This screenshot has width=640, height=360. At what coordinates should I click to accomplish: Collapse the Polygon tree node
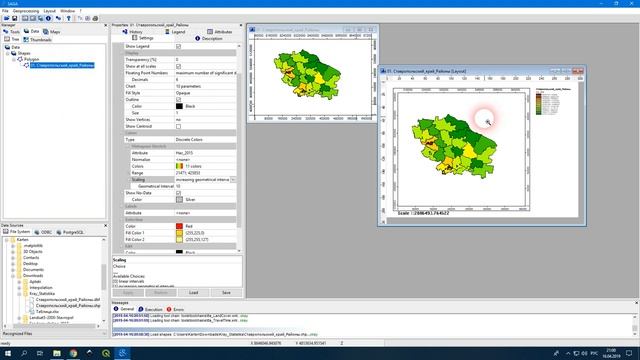[14, 60]
